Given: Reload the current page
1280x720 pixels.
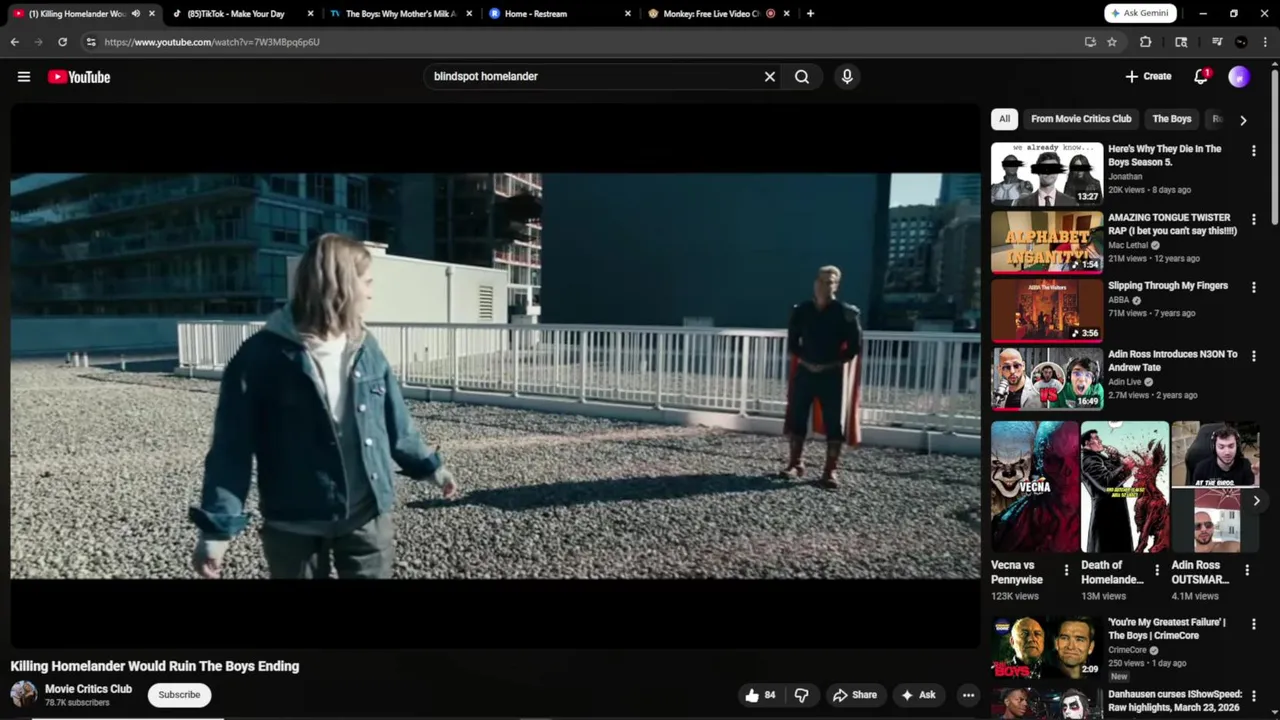Looking at the screenshot, I should click(x=62, y=42).
